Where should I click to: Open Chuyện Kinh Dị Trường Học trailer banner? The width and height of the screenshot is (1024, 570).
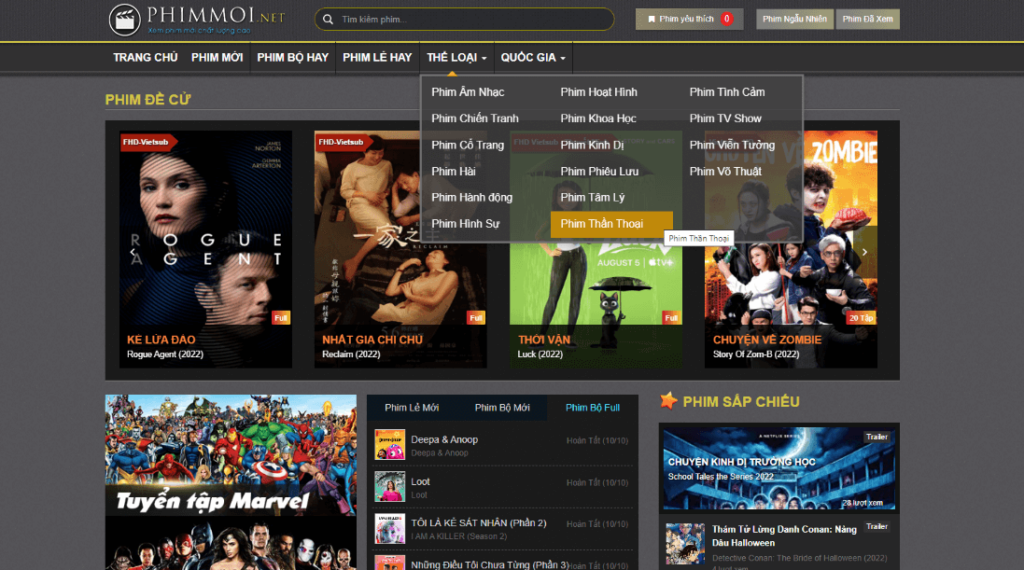pyautogui.click(x=779, y=468)
